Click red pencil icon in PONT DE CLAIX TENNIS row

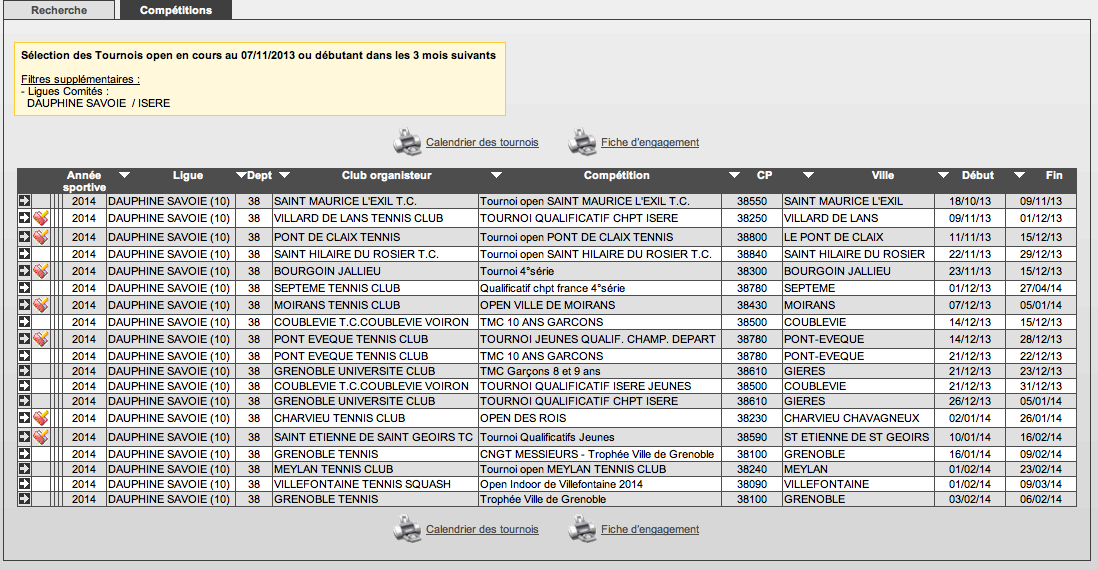coord(41,237)
